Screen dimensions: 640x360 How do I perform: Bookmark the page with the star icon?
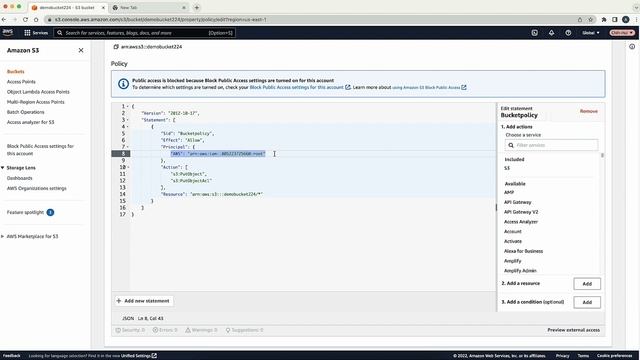(x=590, y=20)
